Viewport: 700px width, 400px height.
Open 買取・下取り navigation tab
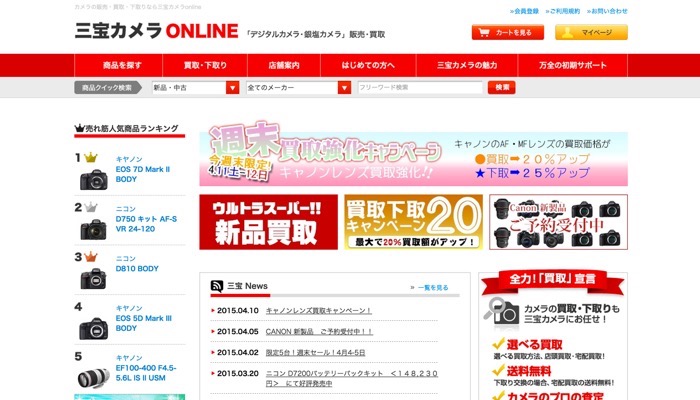pyautogui.click(x=205, y=65)
